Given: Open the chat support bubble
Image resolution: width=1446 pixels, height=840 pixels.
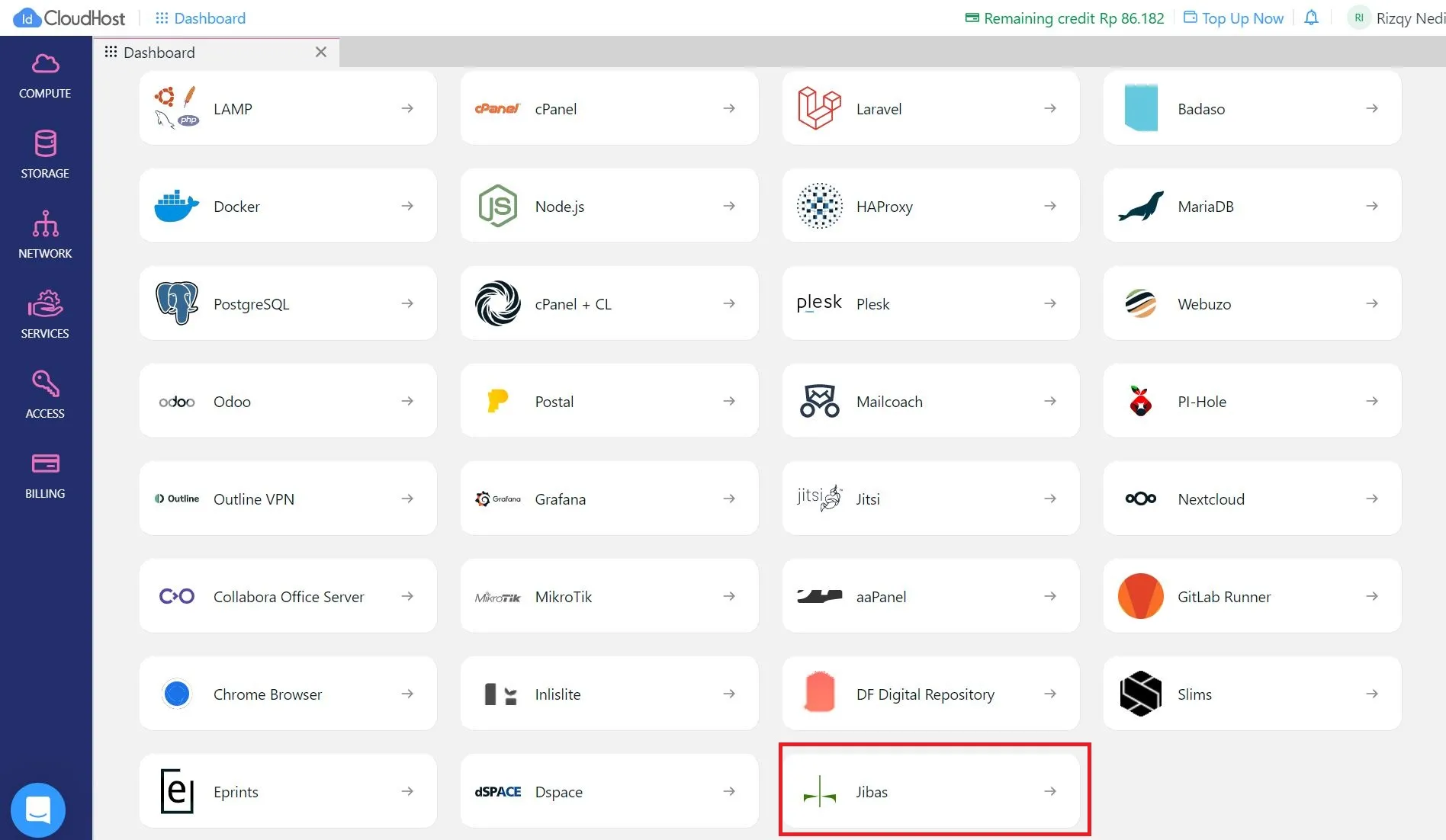Looking at the screenshot, I should click(37, 810).
